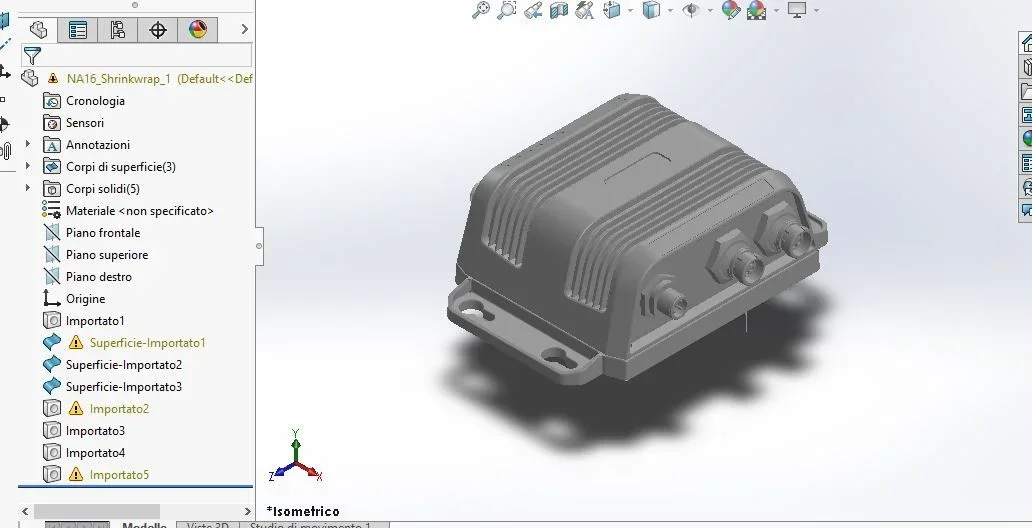Screen dimensions: 1032x528
Task: Toggle the Hide/Show Items eye icon
Action: (690, 10)
